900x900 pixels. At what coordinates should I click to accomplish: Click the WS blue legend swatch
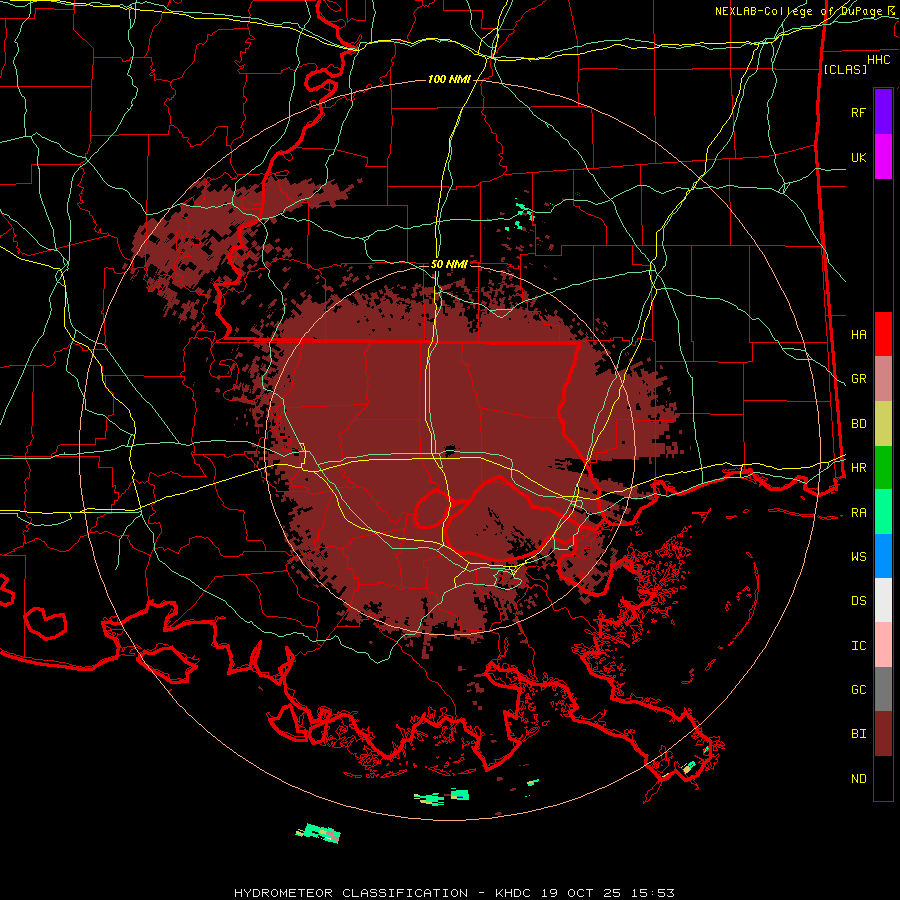(x=883, y=556)
